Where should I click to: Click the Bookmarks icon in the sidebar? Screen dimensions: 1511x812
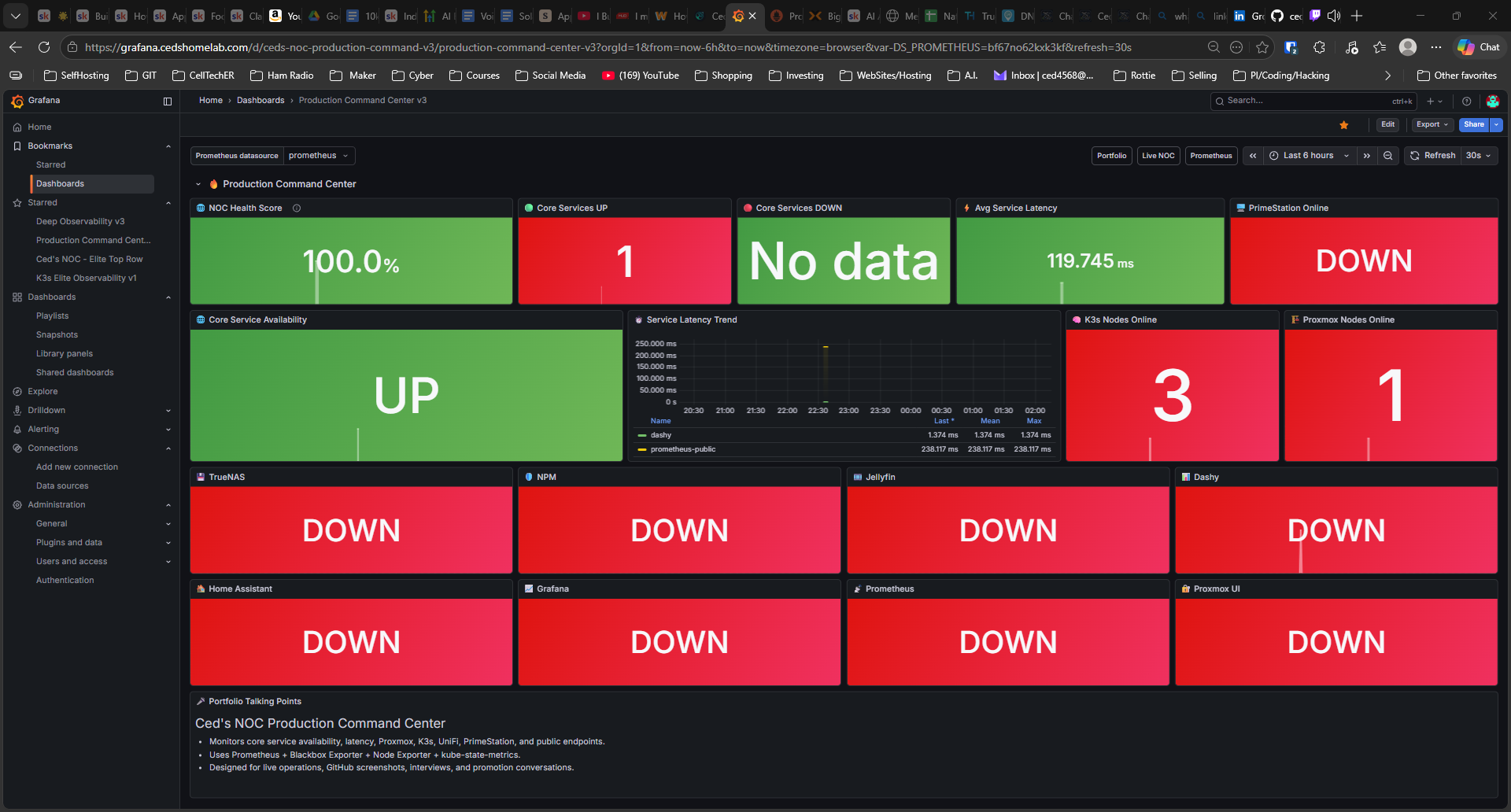tap(17, 146)
